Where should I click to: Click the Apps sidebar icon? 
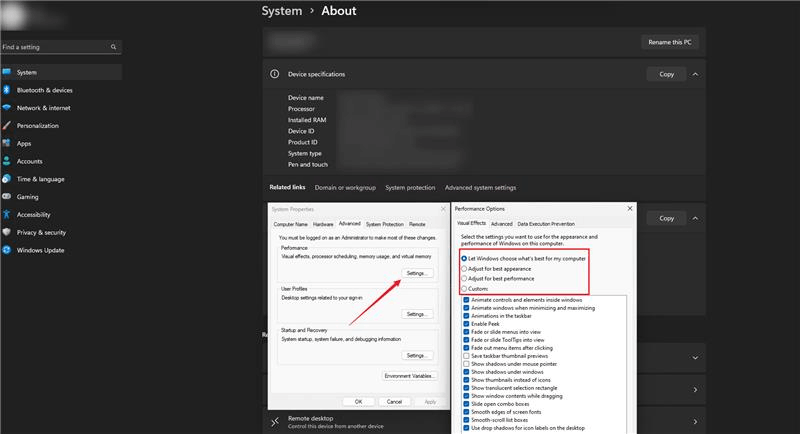click(7, 143)
